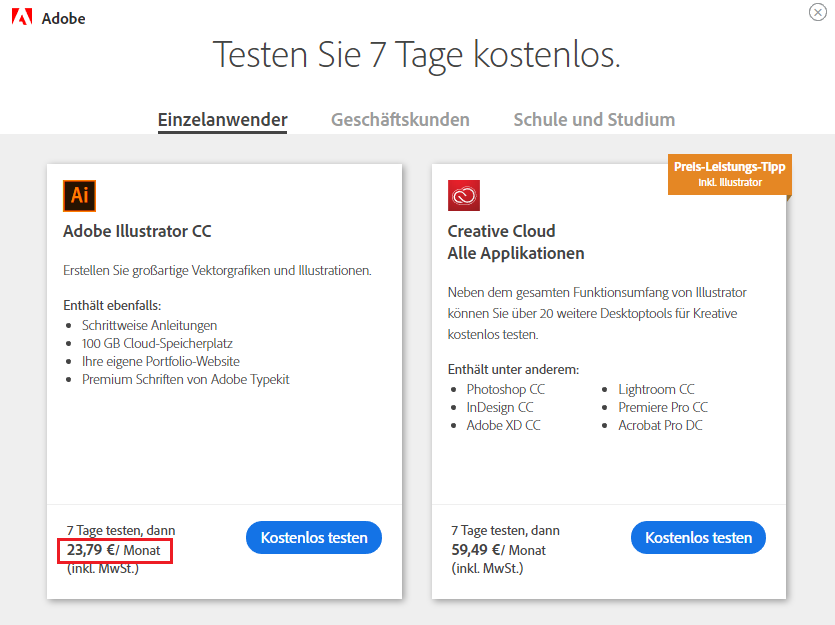Start free Illustrator trial with Kostenlos testen
The image size is (835, 625).
coord(314,538)
